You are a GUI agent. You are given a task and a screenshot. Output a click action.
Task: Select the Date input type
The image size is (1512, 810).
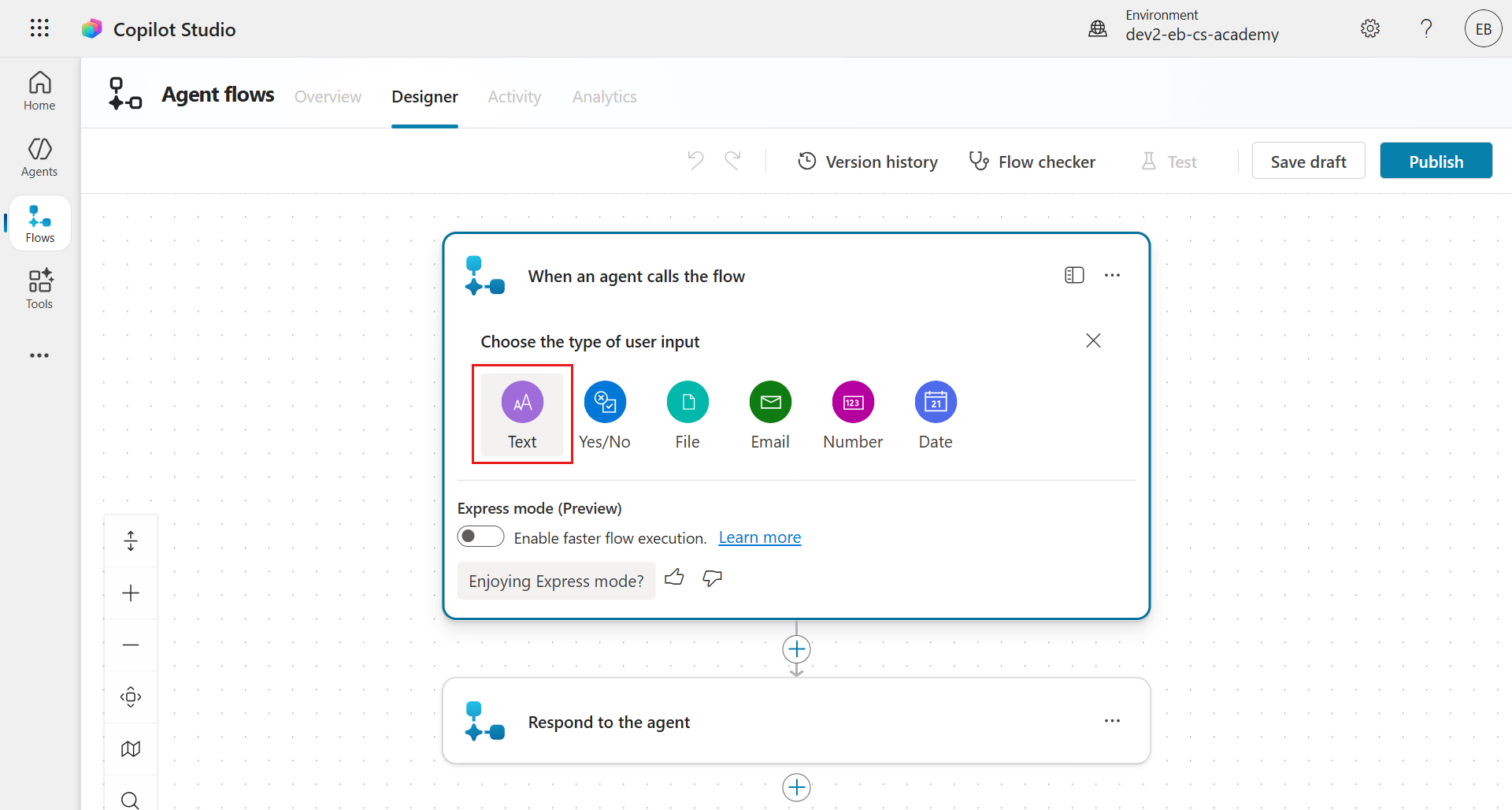(x=936, y=403)
